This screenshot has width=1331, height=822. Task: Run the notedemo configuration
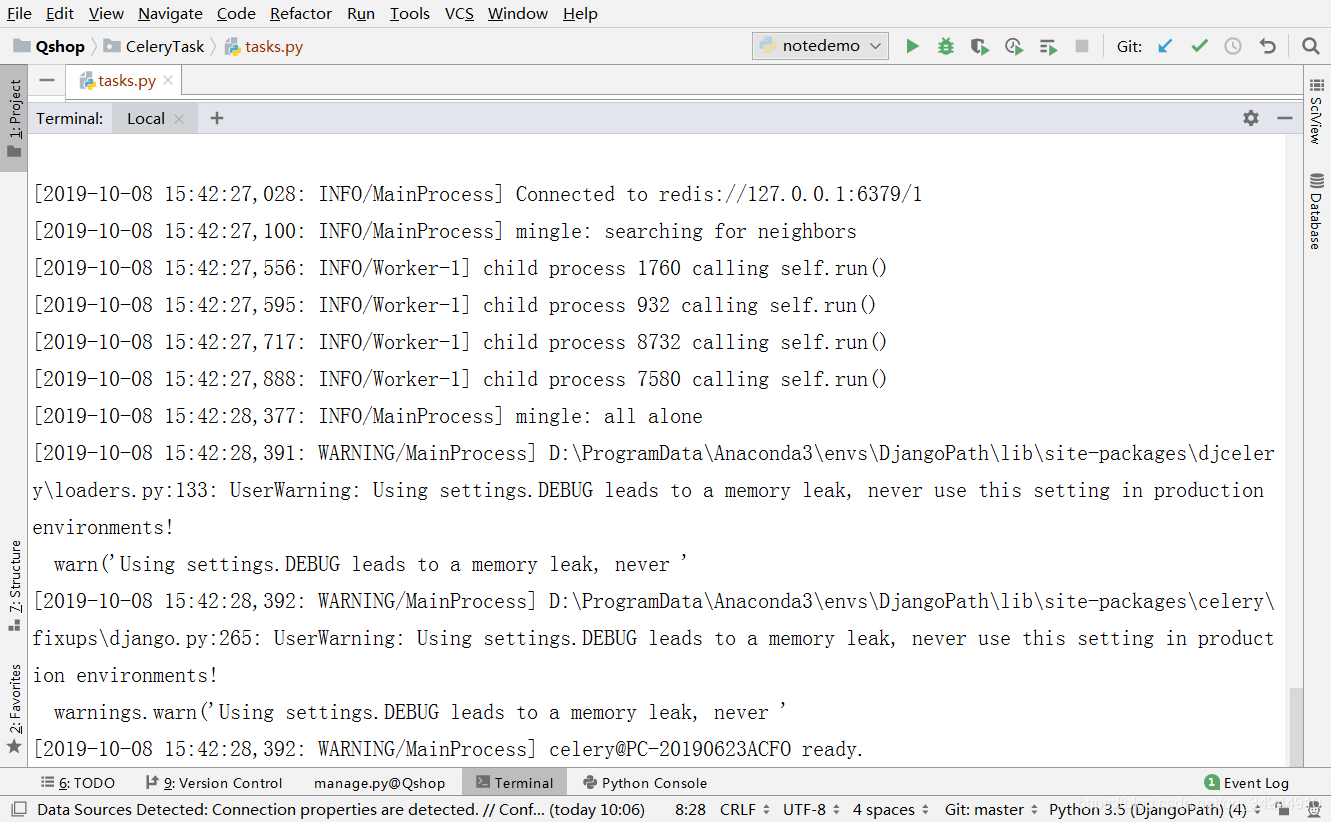coord(912,46)
